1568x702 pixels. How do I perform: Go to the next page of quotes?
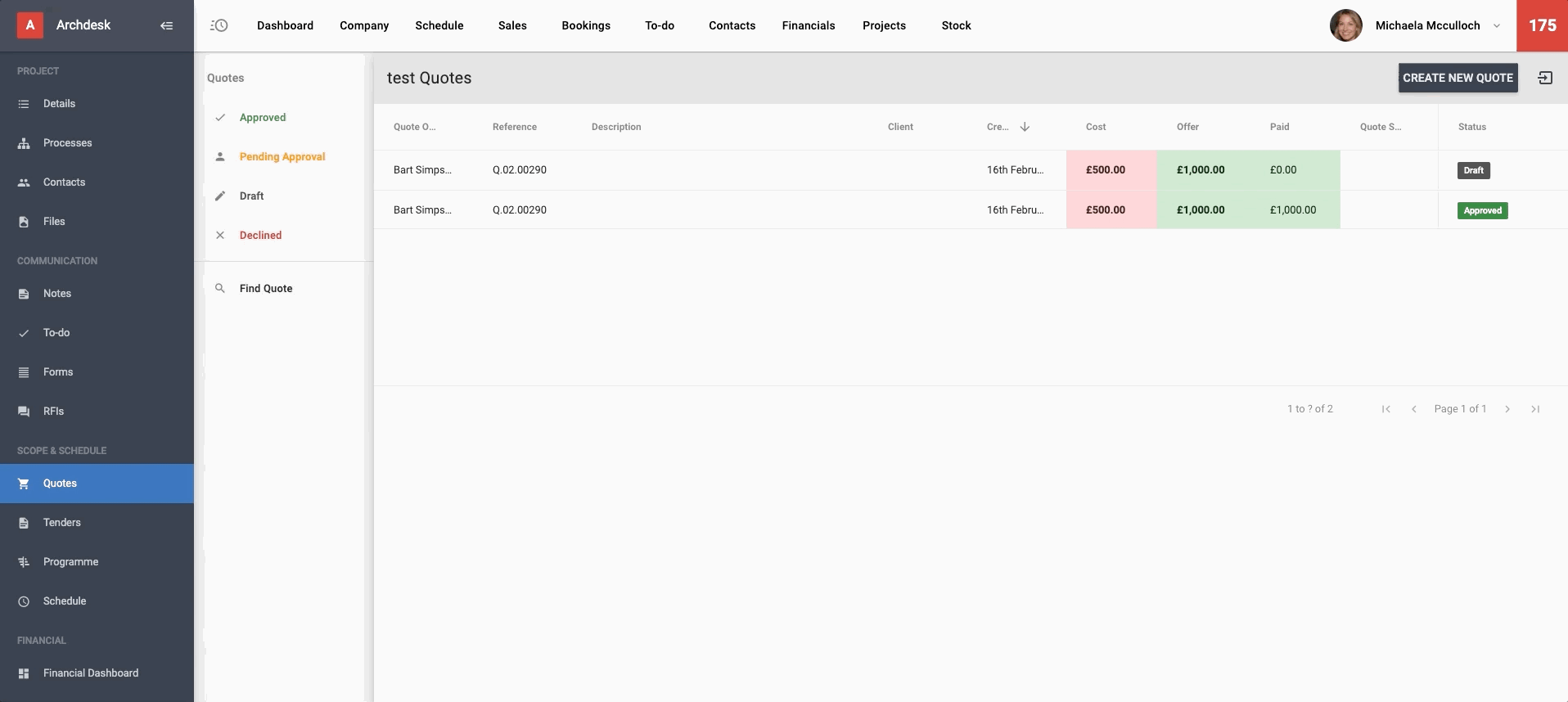coord(1507,409)
